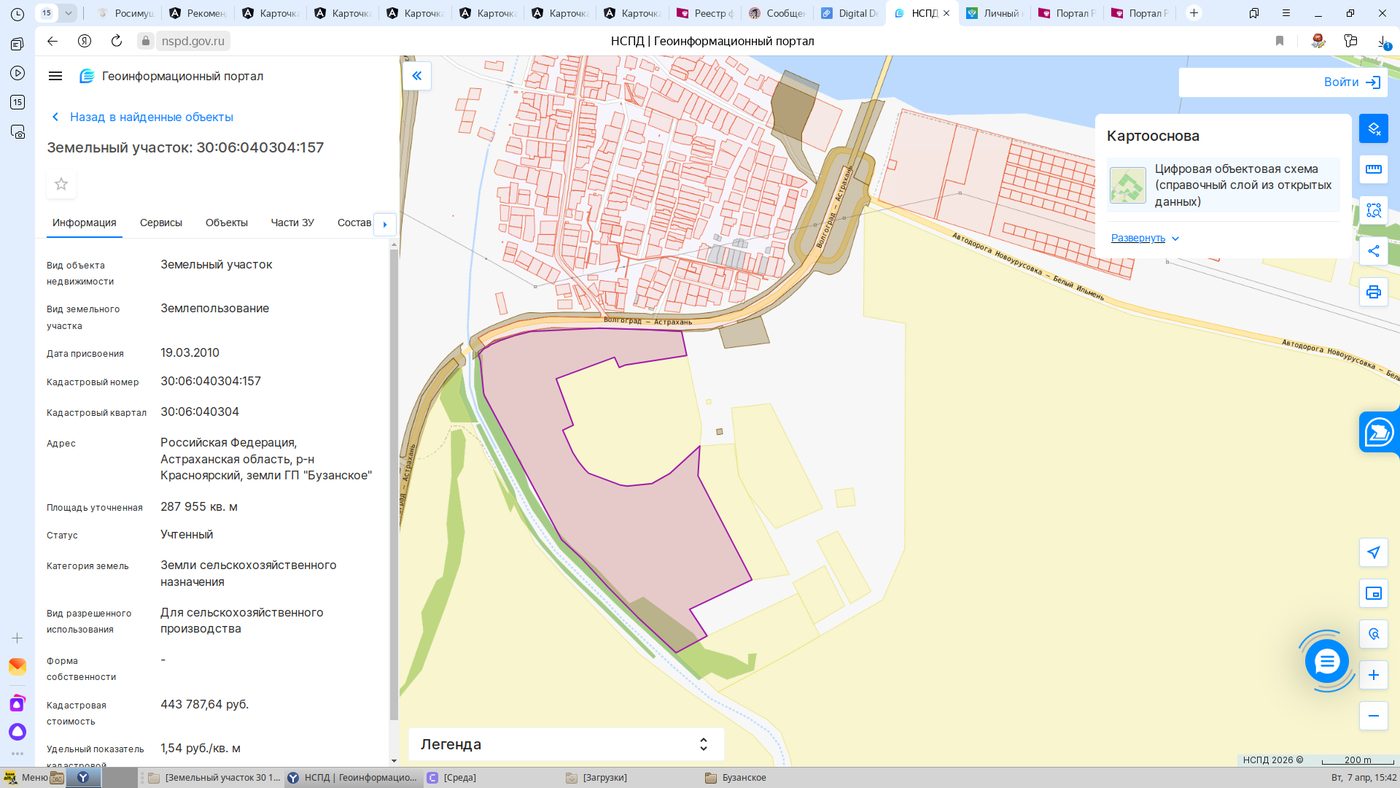Click the cadastral cost 443 787,64 руб.
The width and height of the screenshot is (1400, 788).
(x=205, y=704)
